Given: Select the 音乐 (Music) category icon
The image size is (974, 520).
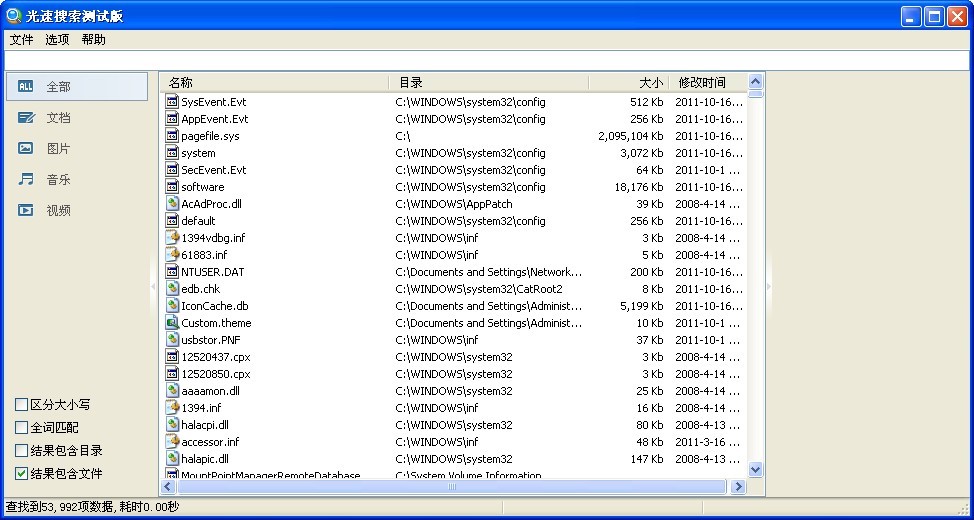Looking at the screenshot, I should (x=26, y=180).
